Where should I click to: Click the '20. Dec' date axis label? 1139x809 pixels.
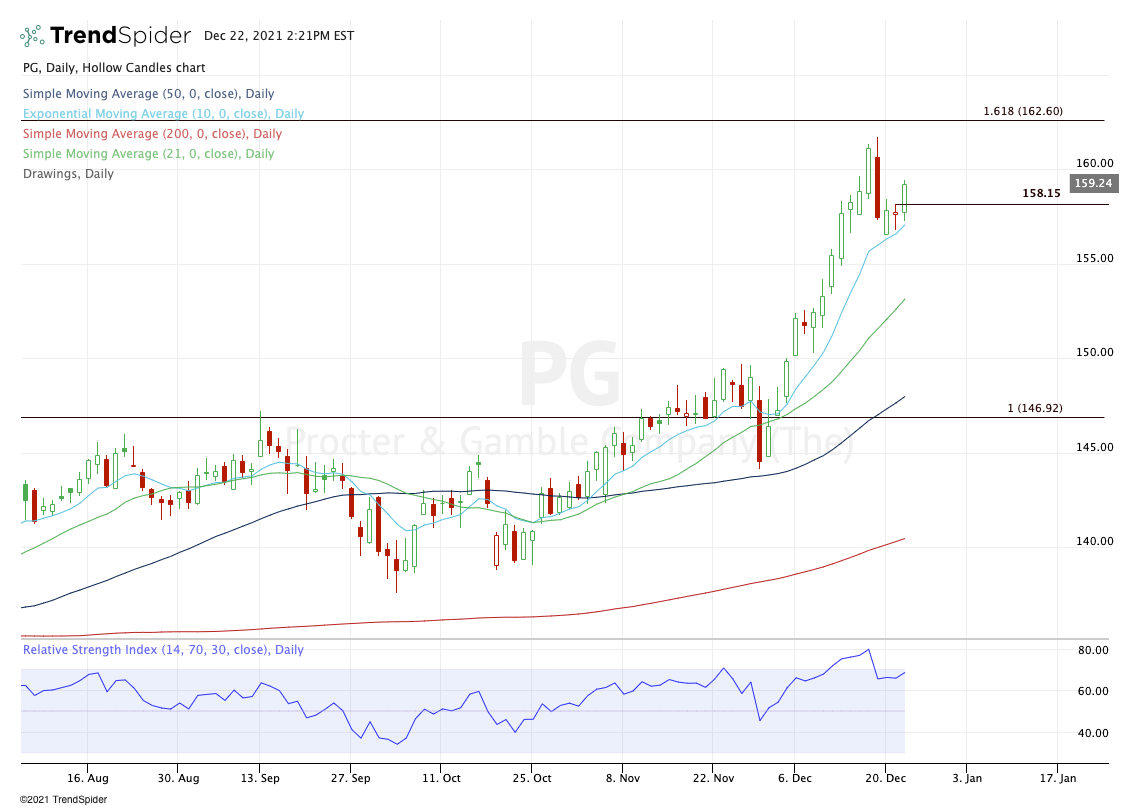[885, 778]
